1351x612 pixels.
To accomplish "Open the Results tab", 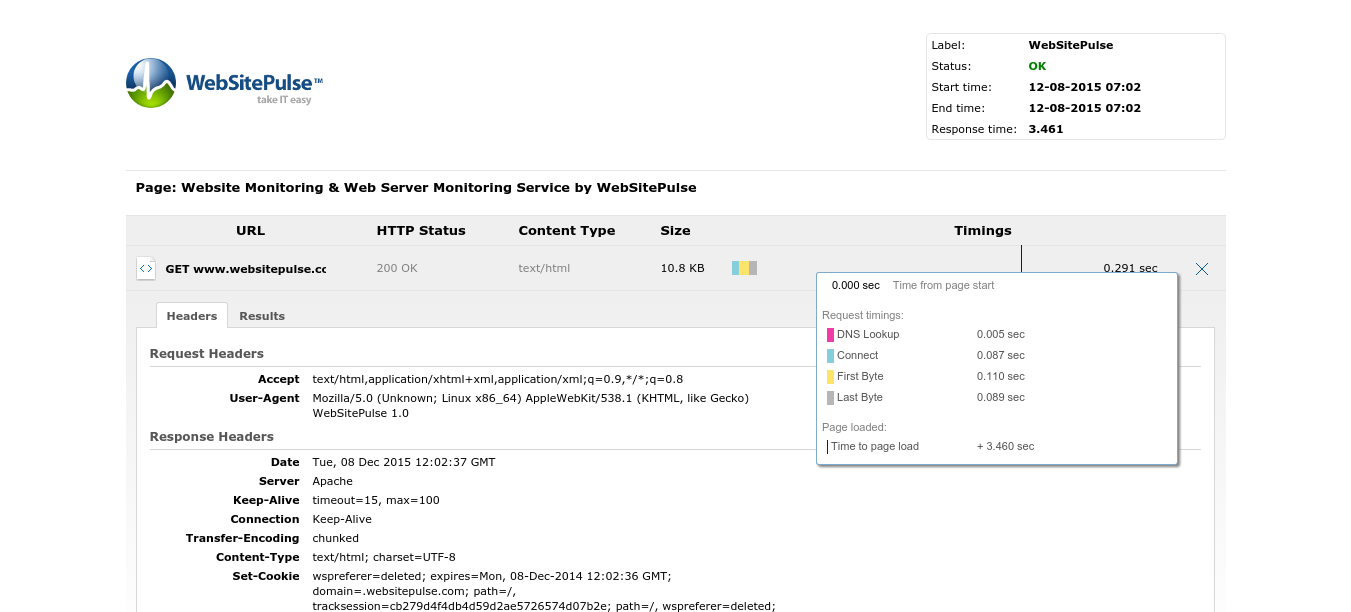I will pyautogui.click(x=262, y=316).
